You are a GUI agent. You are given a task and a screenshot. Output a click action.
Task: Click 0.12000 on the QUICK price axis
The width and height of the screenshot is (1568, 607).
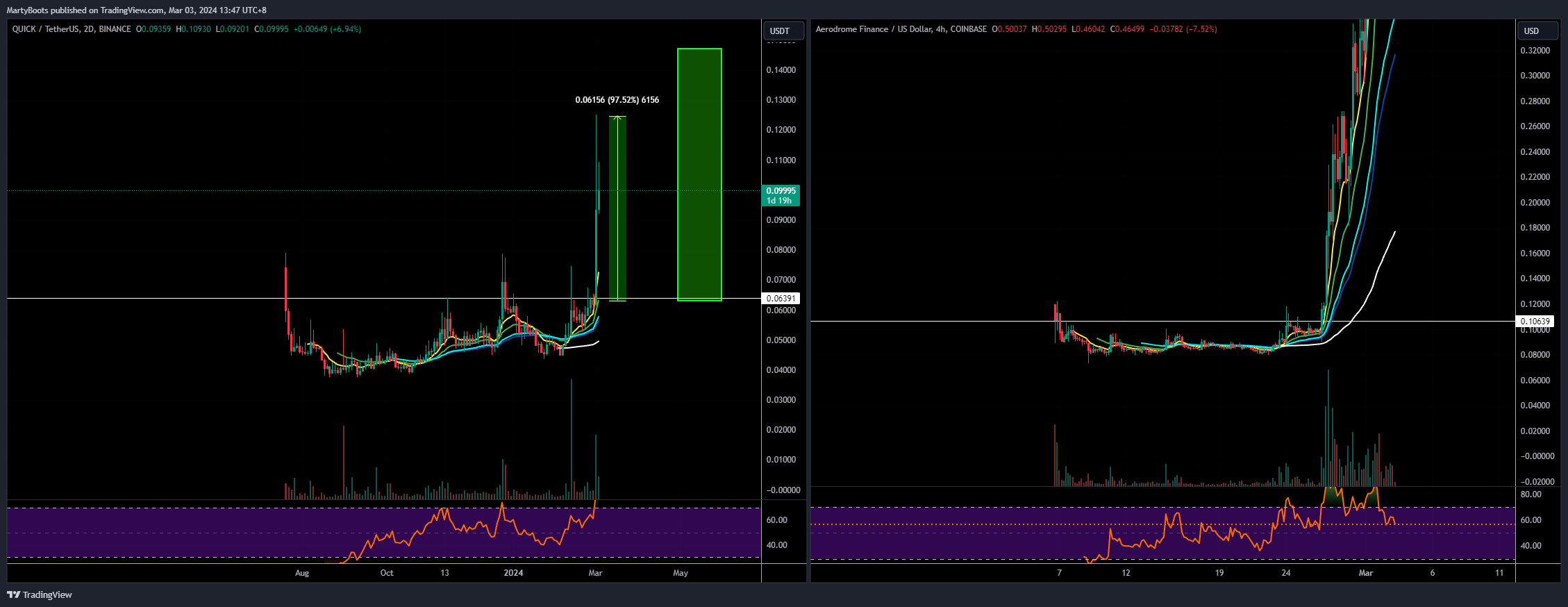[x=781, y=130]
